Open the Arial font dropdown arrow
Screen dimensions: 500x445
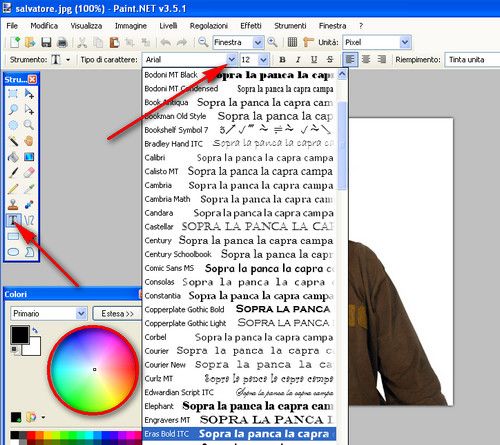coord(231,60)
